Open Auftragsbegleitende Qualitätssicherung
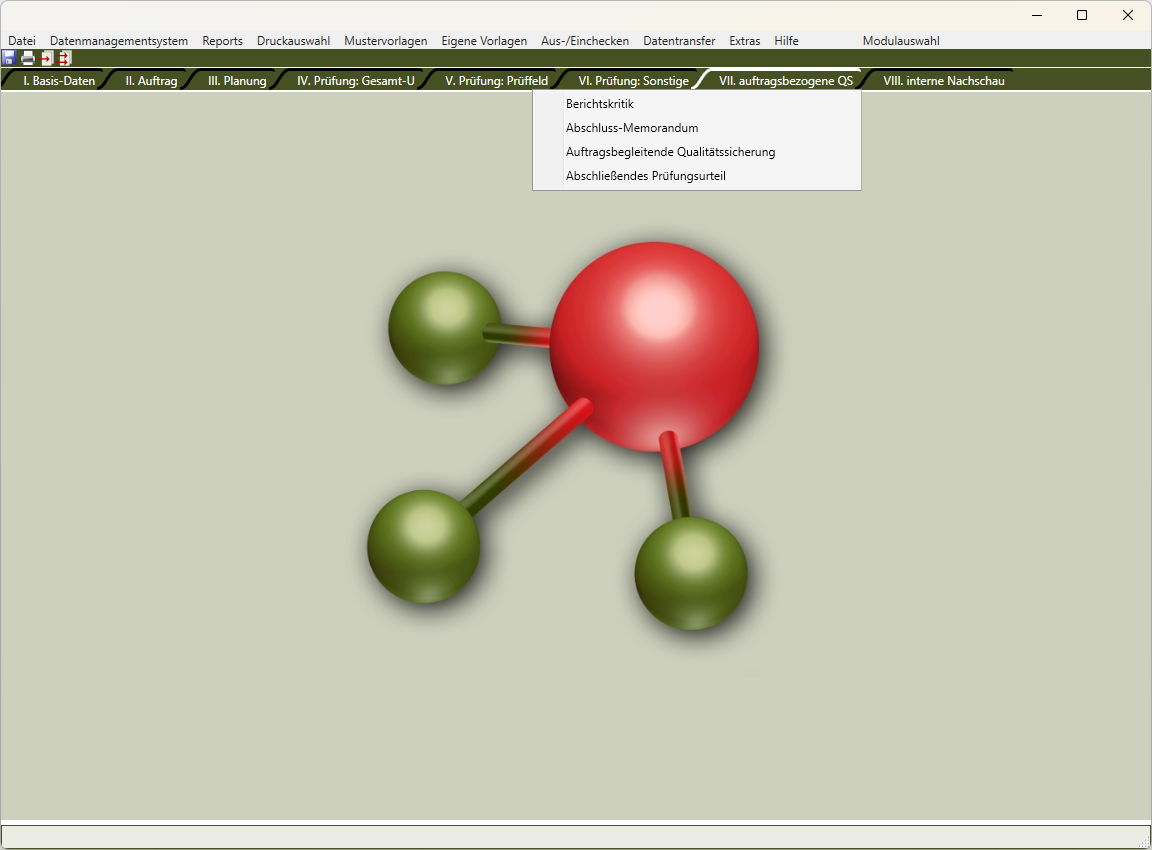This screenshot has width=1152, height=850. (x=670, y=152)
